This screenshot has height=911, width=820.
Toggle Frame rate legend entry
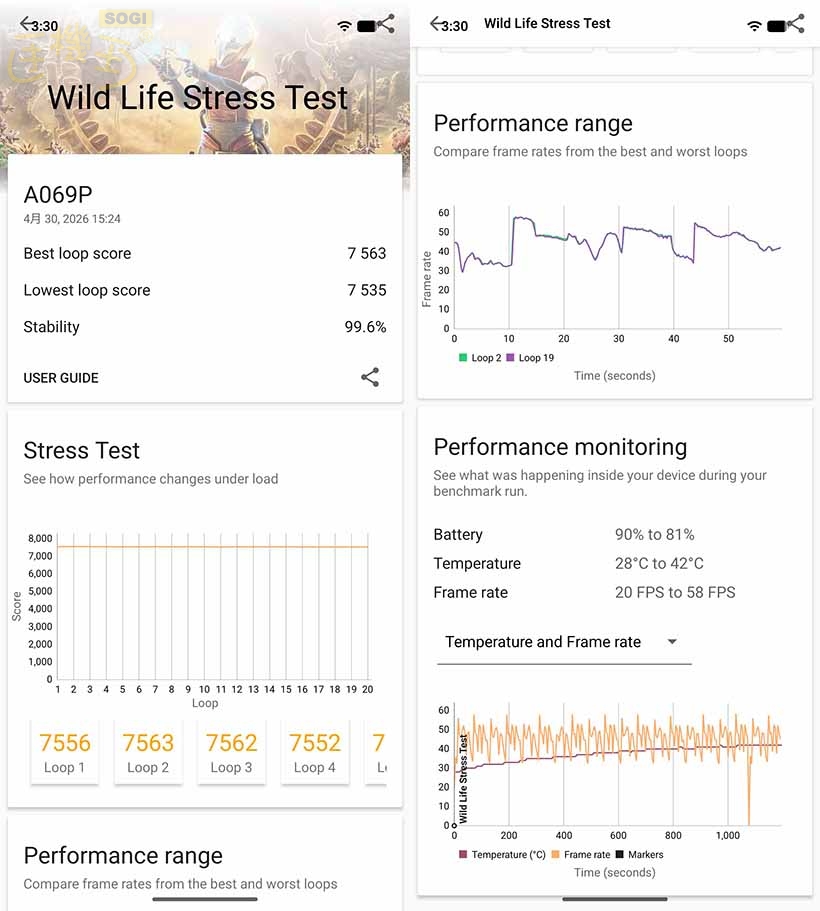(x=581, y=855)
